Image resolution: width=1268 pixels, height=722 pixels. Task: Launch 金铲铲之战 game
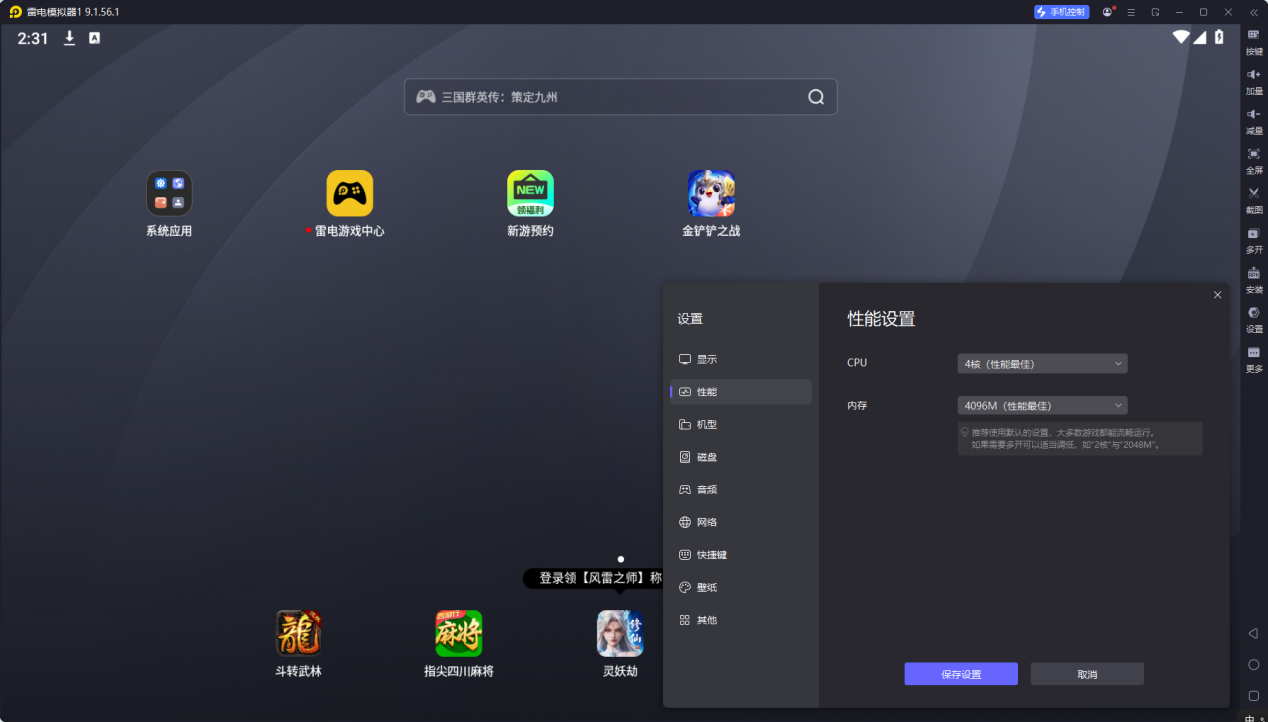pyautogui.click(x=711, y=204)
